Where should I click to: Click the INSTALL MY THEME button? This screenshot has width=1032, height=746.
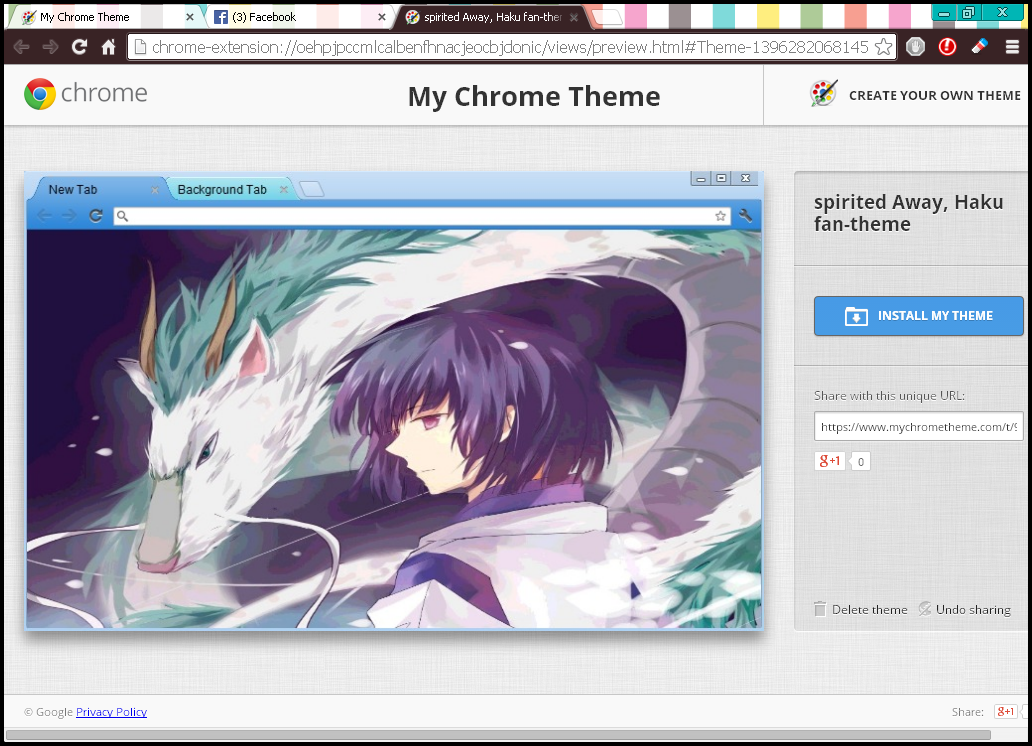coord(918,316)
